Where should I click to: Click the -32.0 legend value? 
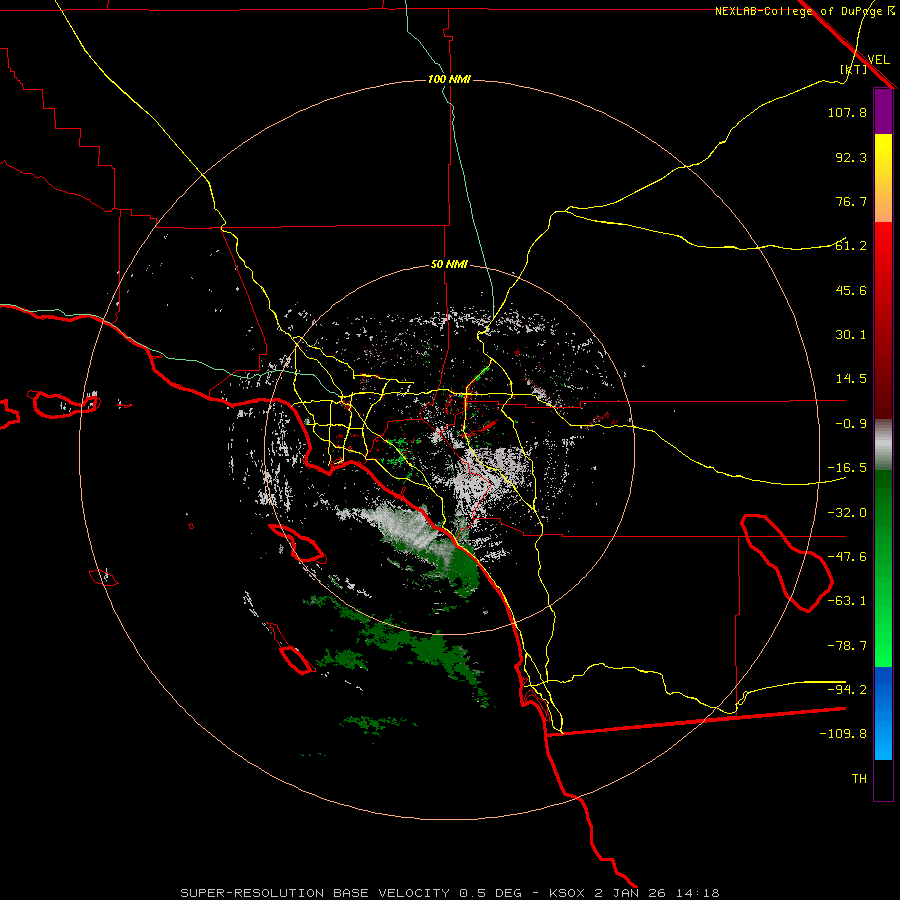tap(847, 513)
